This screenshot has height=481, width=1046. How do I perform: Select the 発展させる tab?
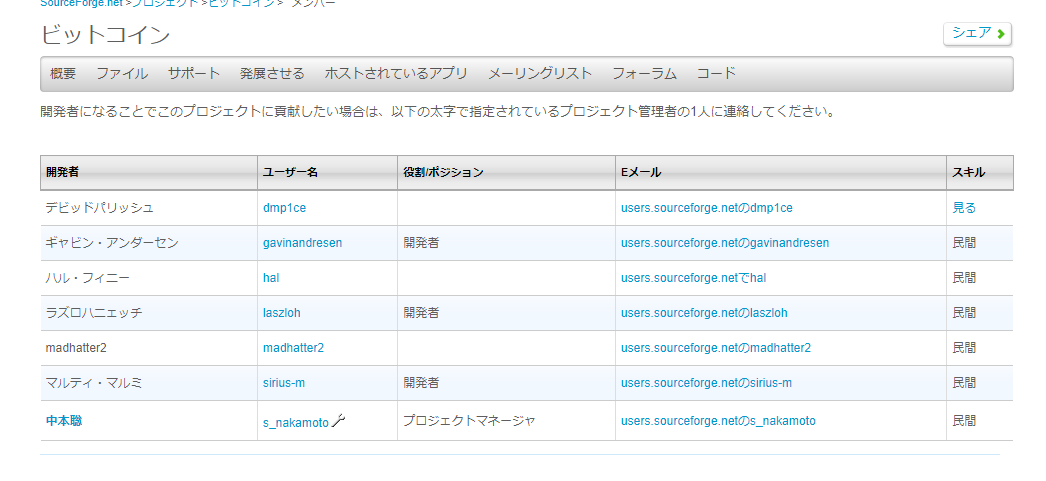click(x=272, y=73)
